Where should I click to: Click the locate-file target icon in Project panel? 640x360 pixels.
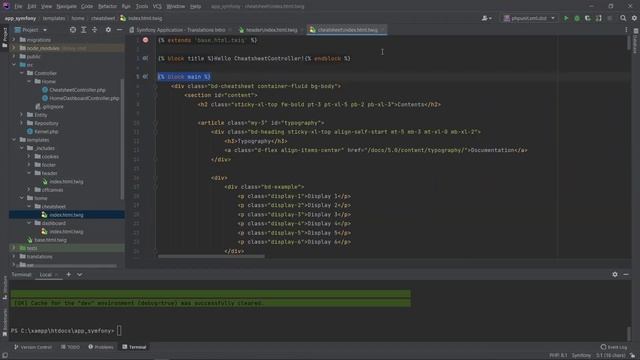pos(73,30)
